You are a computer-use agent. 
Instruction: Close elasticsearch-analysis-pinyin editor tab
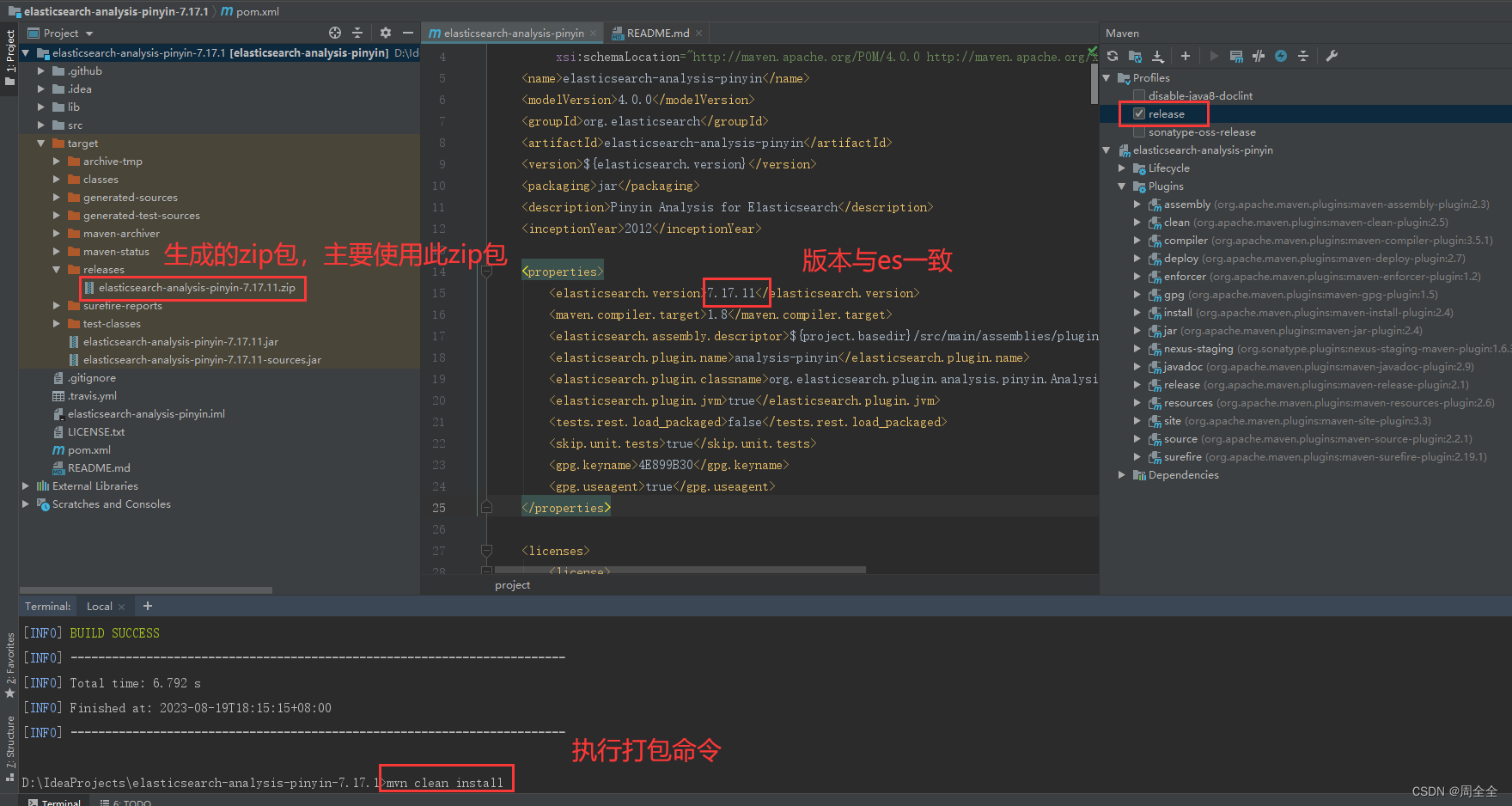point(593,33)
